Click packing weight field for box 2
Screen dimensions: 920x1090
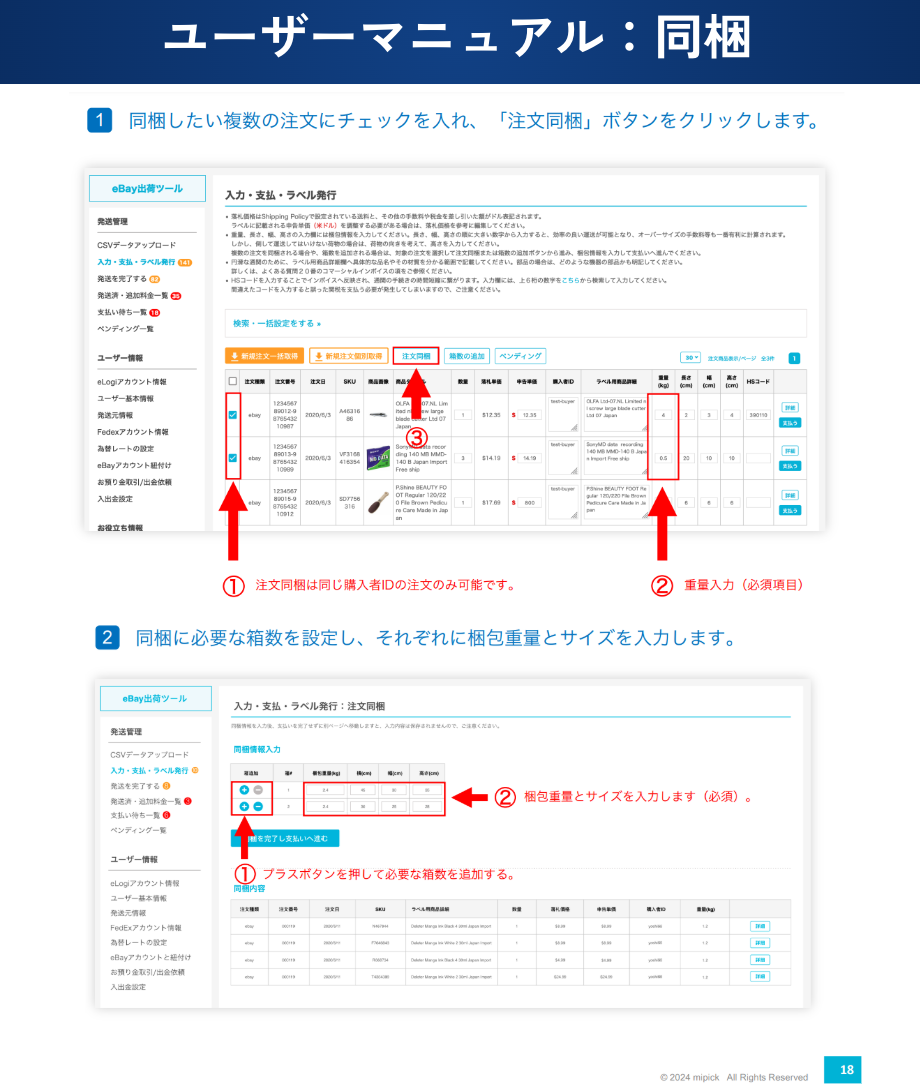pyautogui.click(x=325, y=806)
